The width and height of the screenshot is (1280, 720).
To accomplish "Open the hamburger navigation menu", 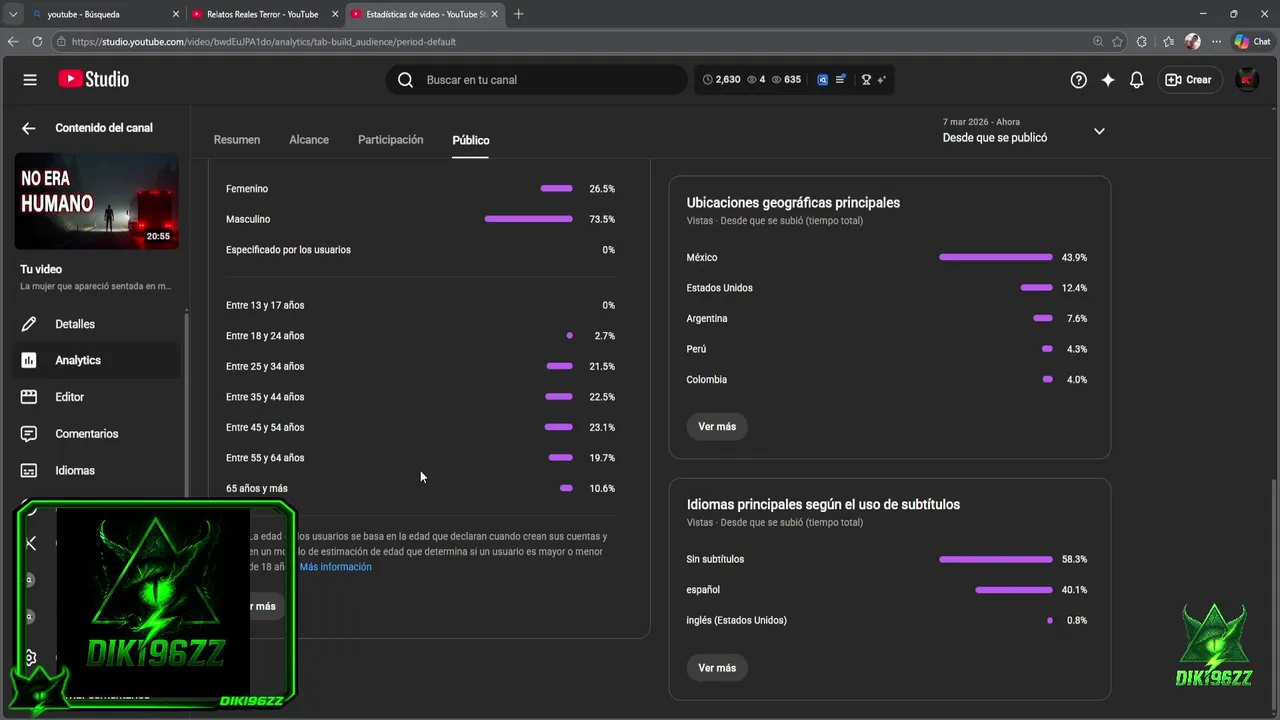I will click(30, 80).
